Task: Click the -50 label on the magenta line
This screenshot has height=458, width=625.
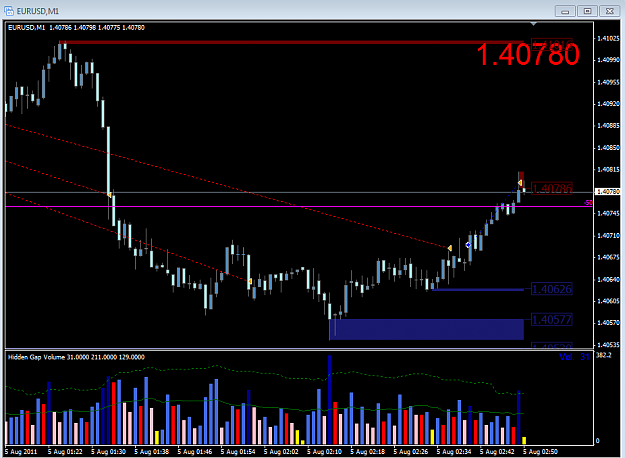Action: coord(588,203)
